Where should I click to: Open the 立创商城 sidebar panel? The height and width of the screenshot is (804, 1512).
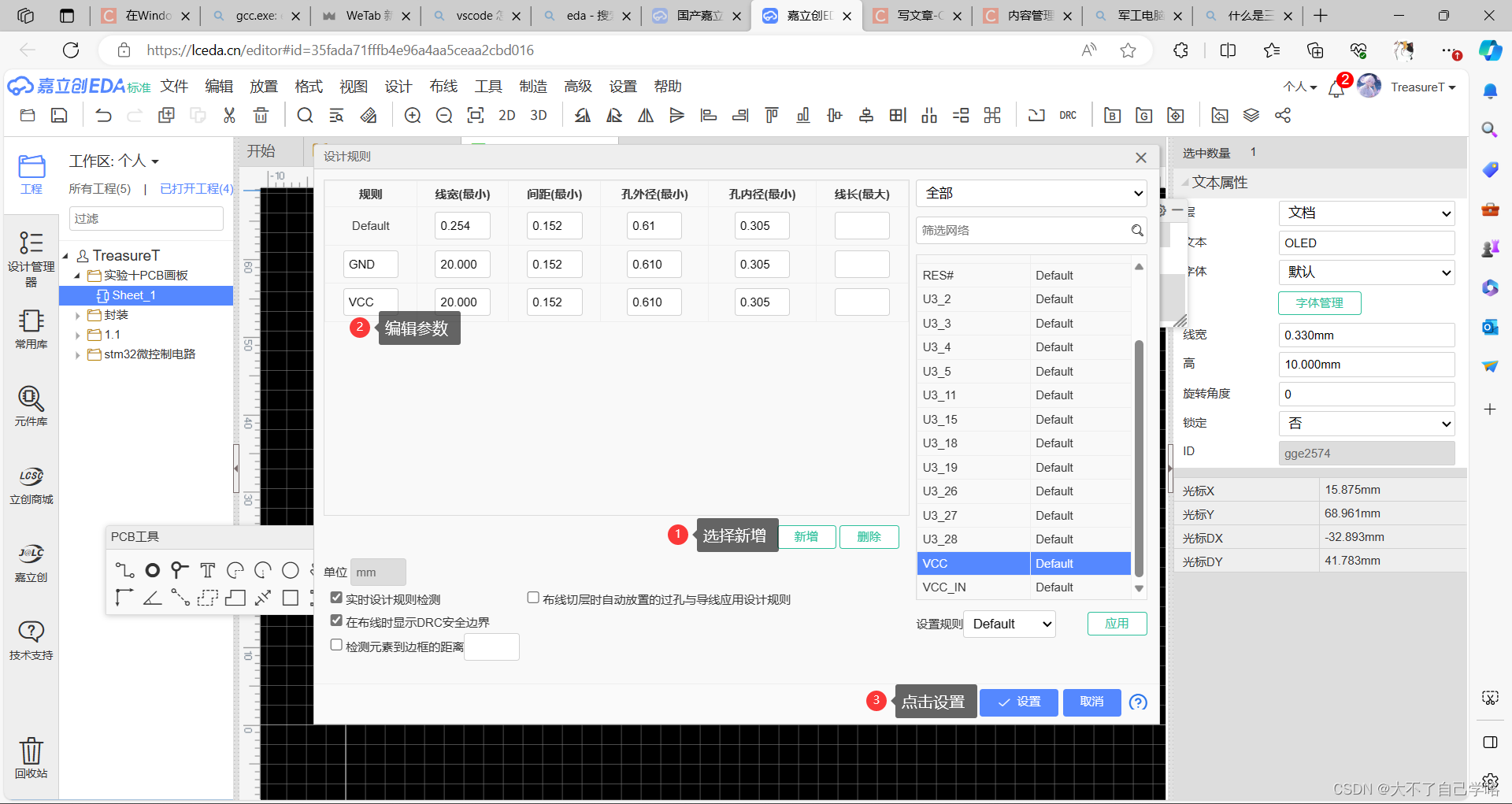[31, 484]
